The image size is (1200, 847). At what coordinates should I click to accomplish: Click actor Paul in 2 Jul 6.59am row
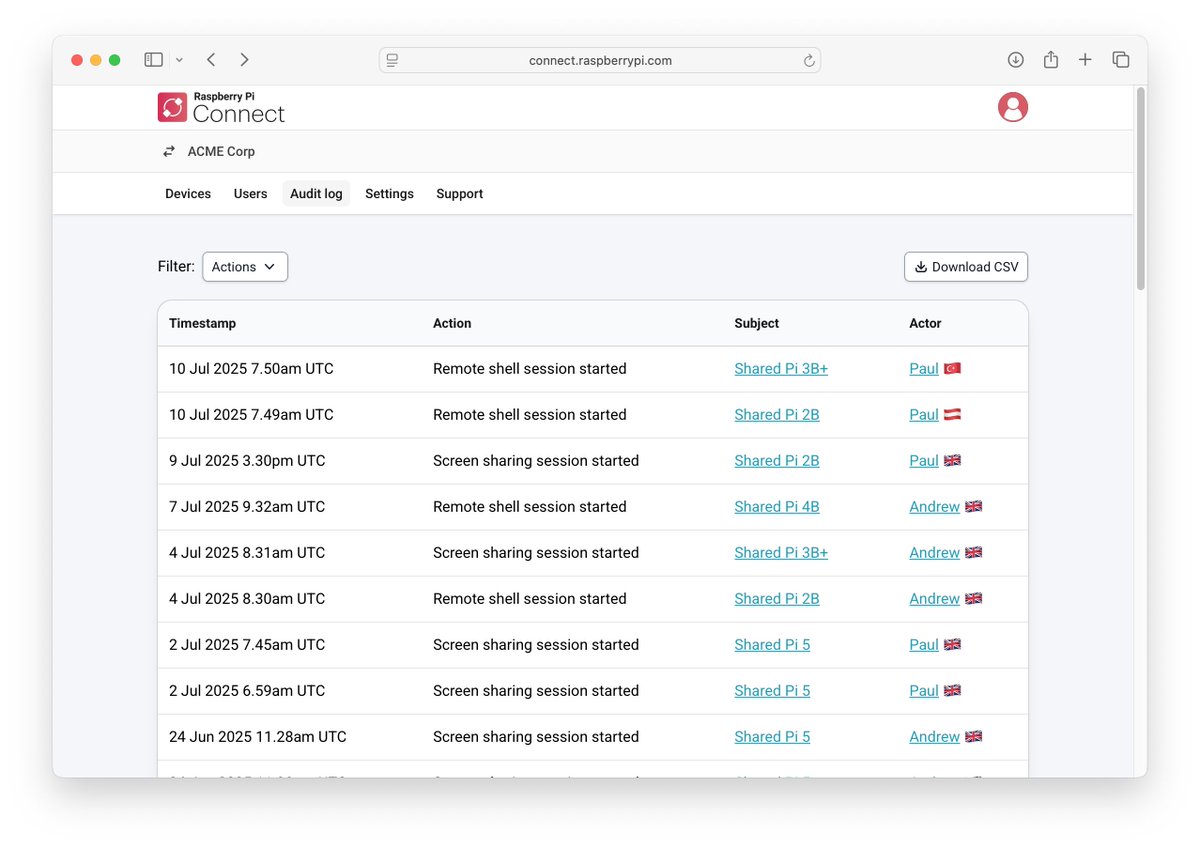click(x=924, y=691)
